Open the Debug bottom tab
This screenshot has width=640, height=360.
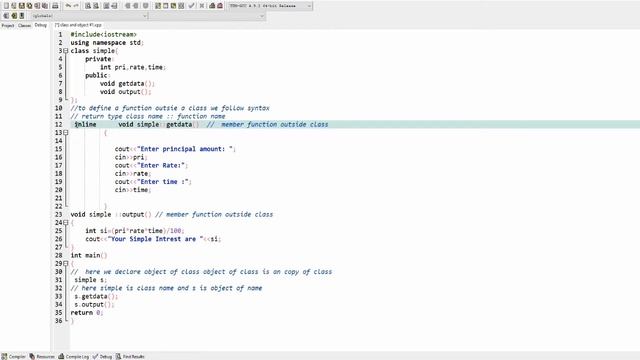(x=102, y=356)
